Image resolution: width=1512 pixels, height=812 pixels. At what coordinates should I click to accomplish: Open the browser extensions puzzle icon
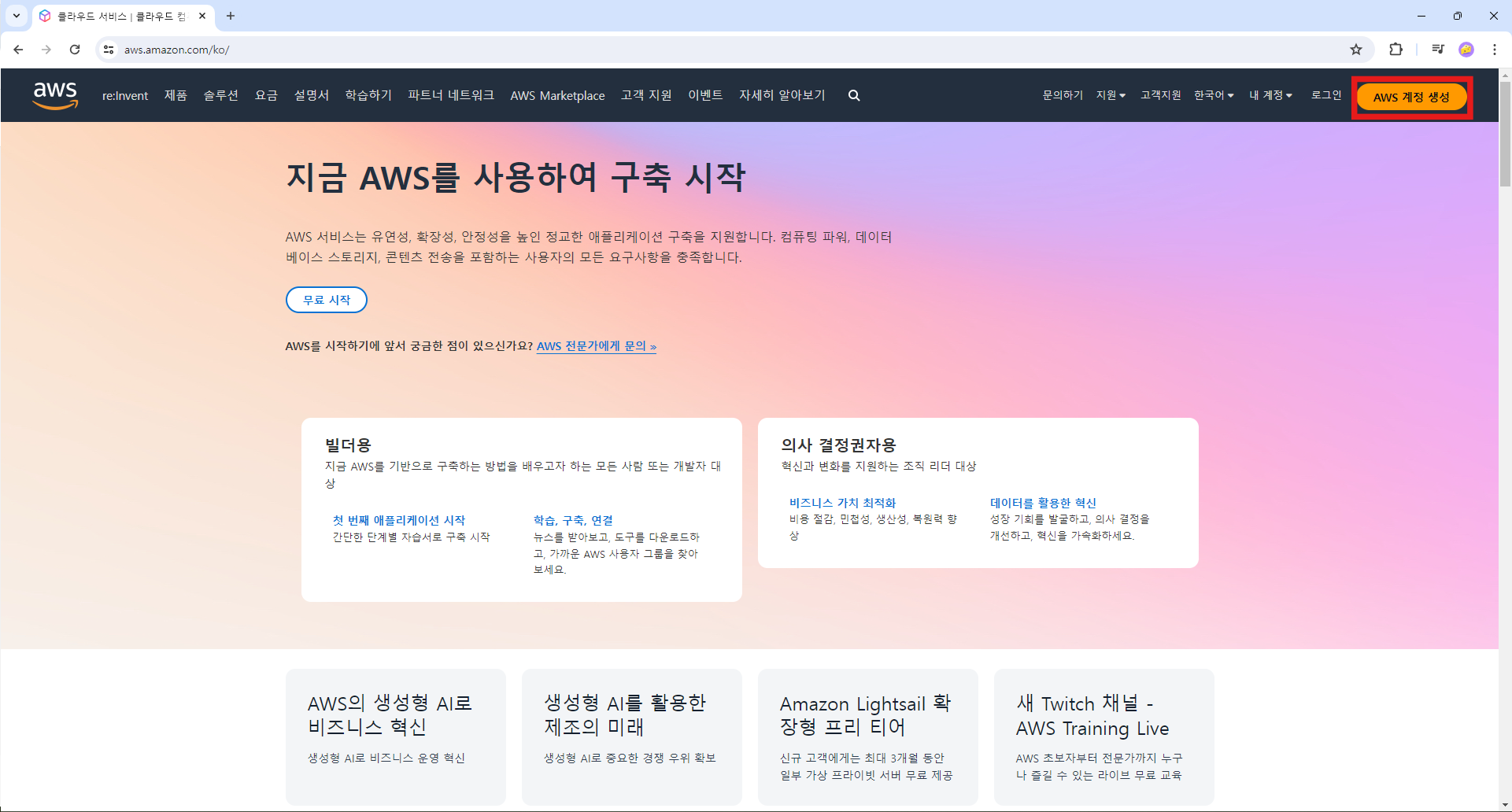click(x=1396, y=50)
